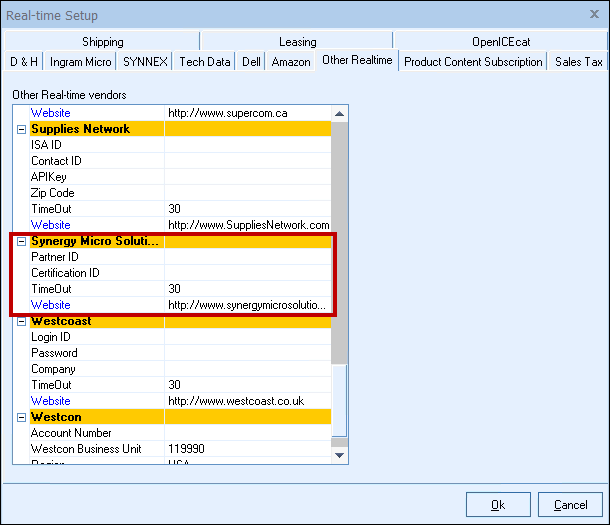Open the Supercom Website link label
The height and width of the screenshot is (525, 610).
coord(51,113)
